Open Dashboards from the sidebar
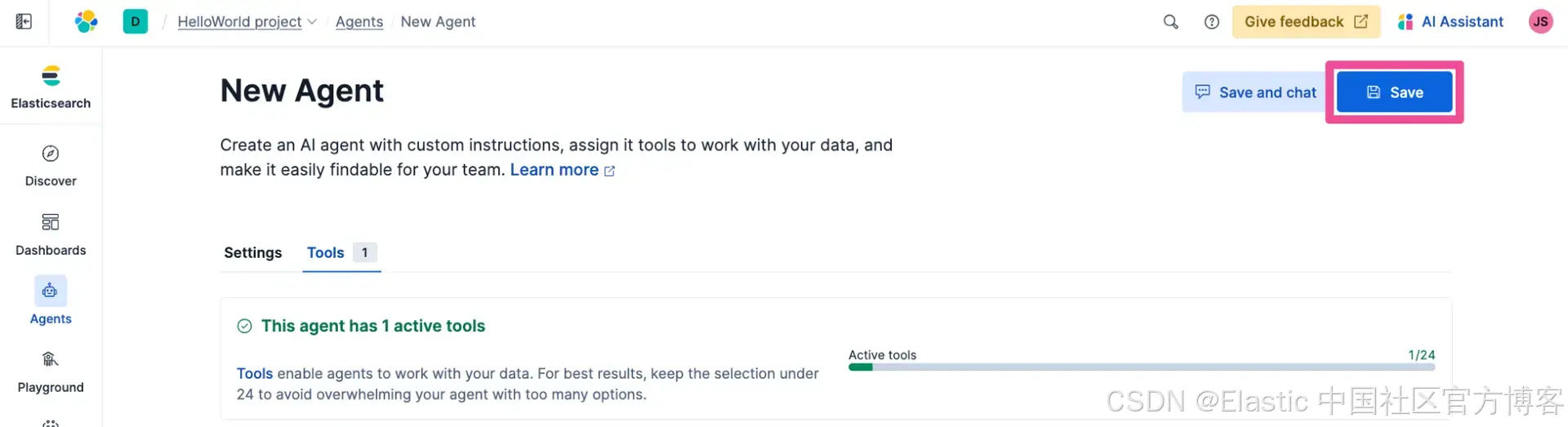The width and height of the screenshot is (1568, 427). (x=51, y=234)
